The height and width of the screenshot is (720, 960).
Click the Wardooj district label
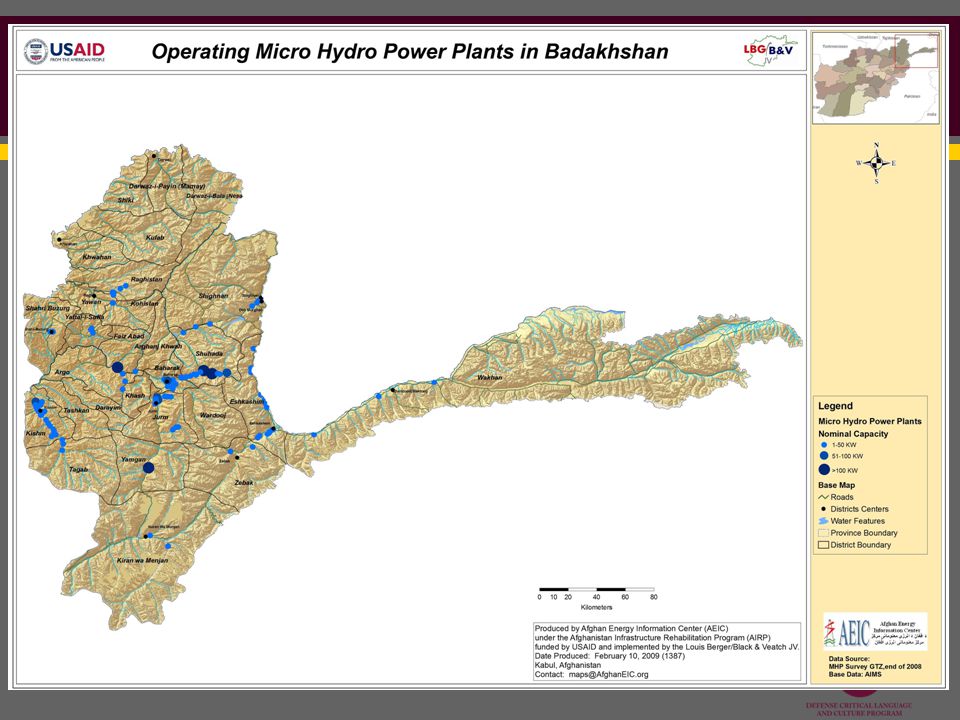213,416
